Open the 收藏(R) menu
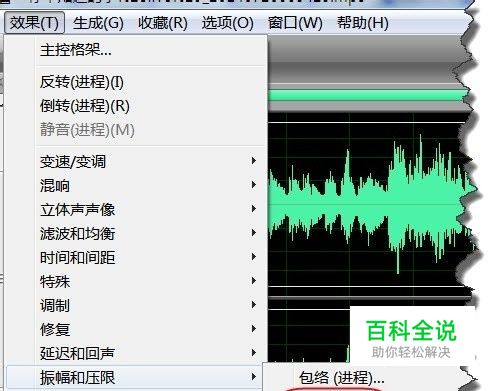The width and height of the screenshot is (500, 391). (163, 23)
